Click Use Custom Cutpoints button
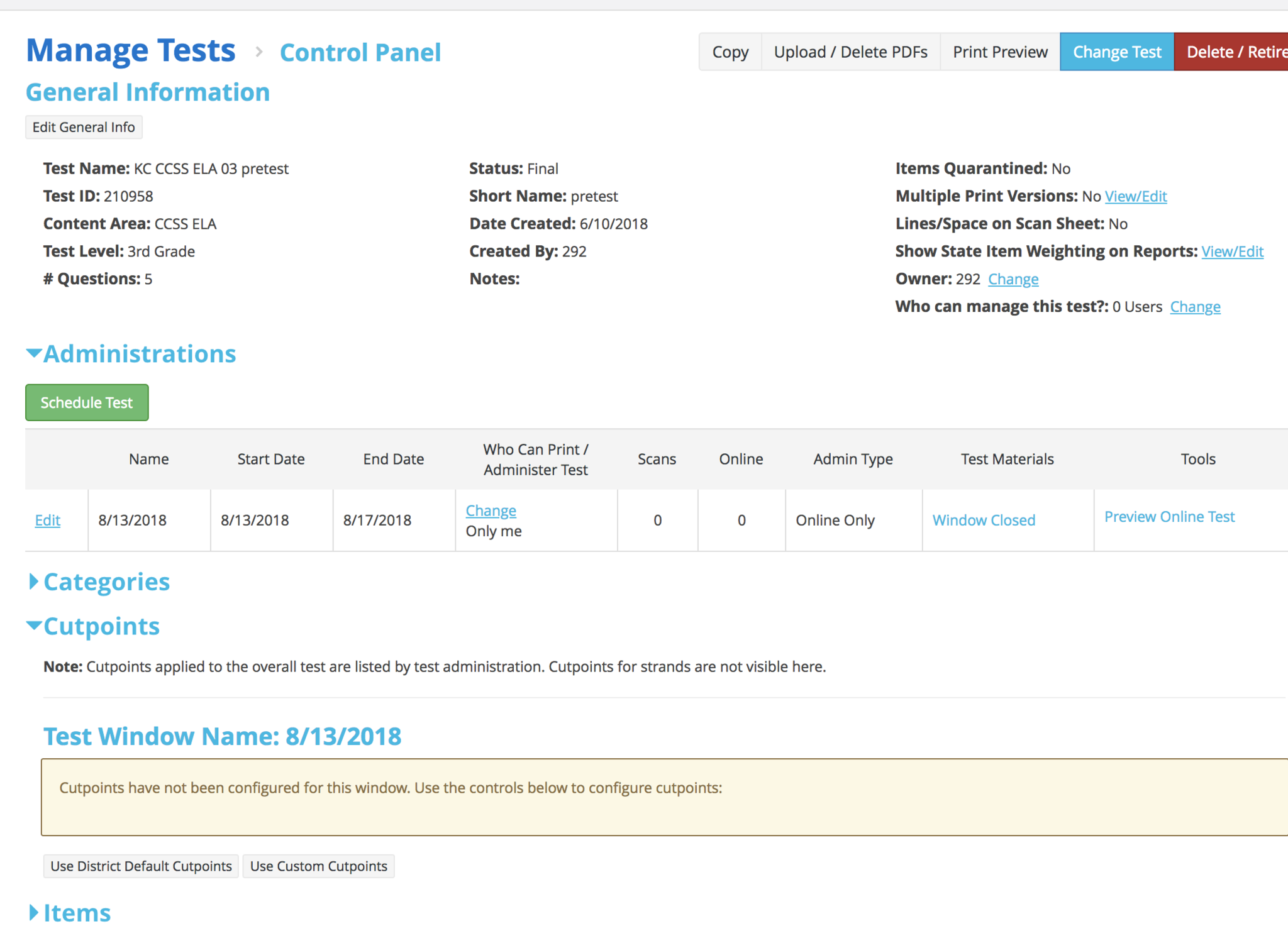1288x943 pixels. coord(318,866)
